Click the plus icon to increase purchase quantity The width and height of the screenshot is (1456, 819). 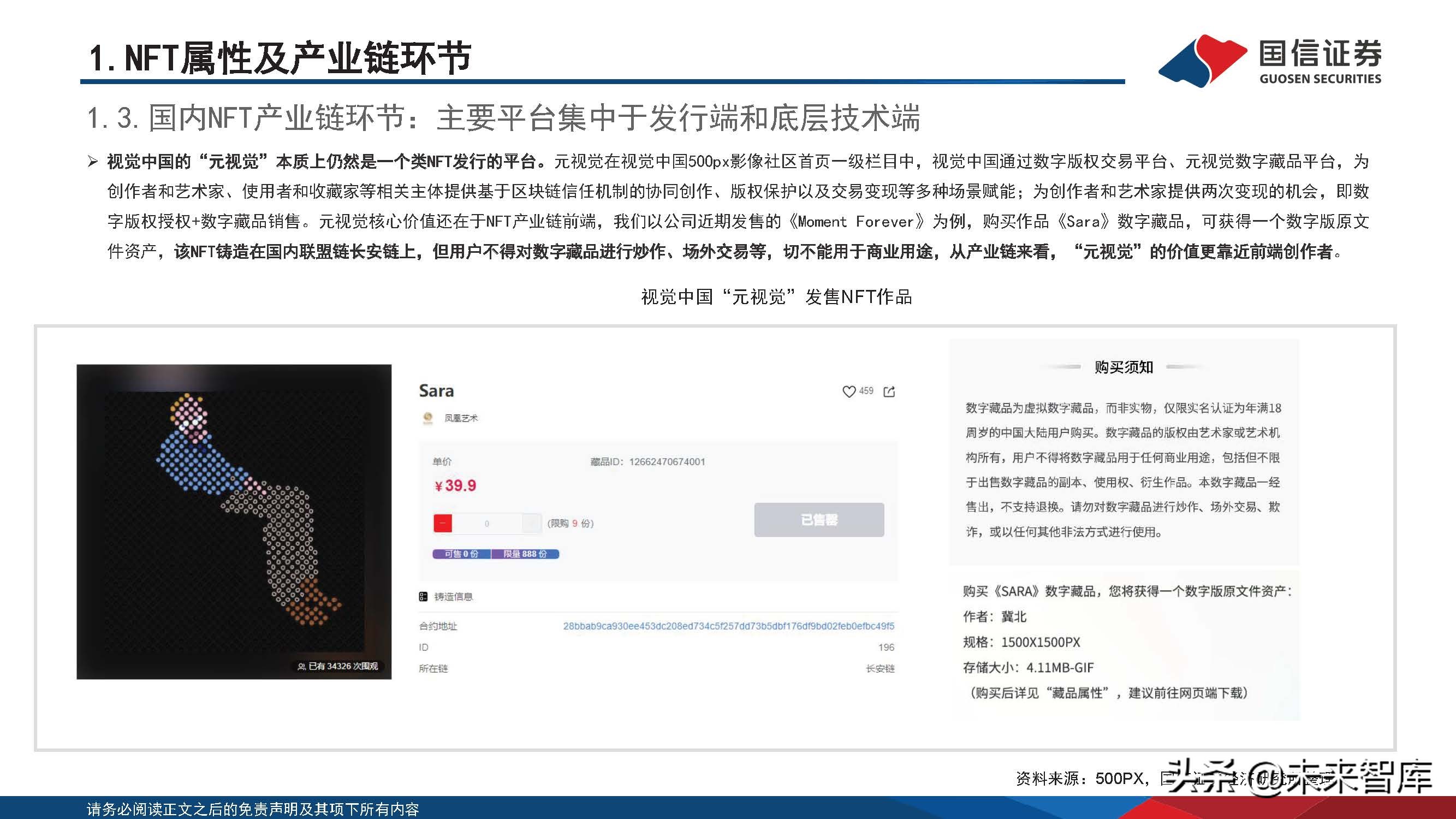(530, 524)
